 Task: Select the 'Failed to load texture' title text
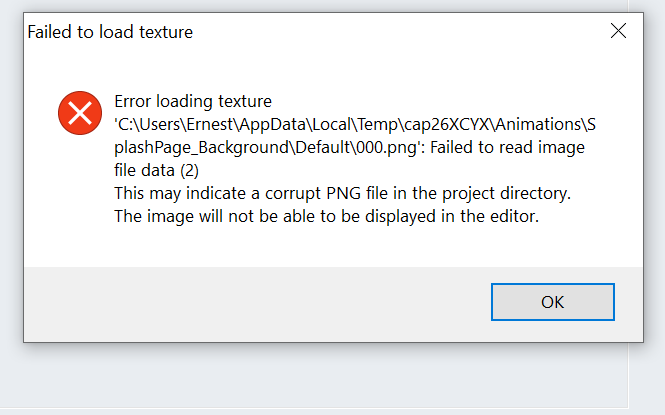point(110,32)
